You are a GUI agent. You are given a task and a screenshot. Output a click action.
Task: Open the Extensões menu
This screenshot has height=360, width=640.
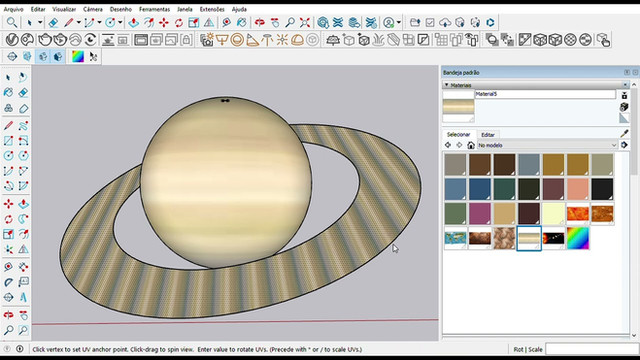point(212,9)
